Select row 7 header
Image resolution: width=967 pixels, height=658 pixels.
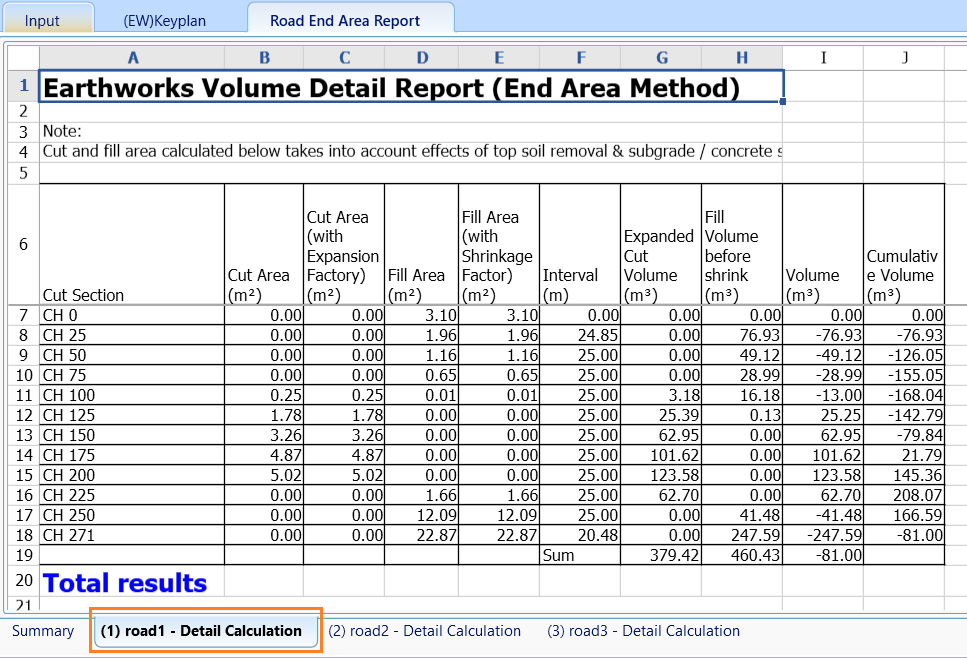click(x=23, y=315)
